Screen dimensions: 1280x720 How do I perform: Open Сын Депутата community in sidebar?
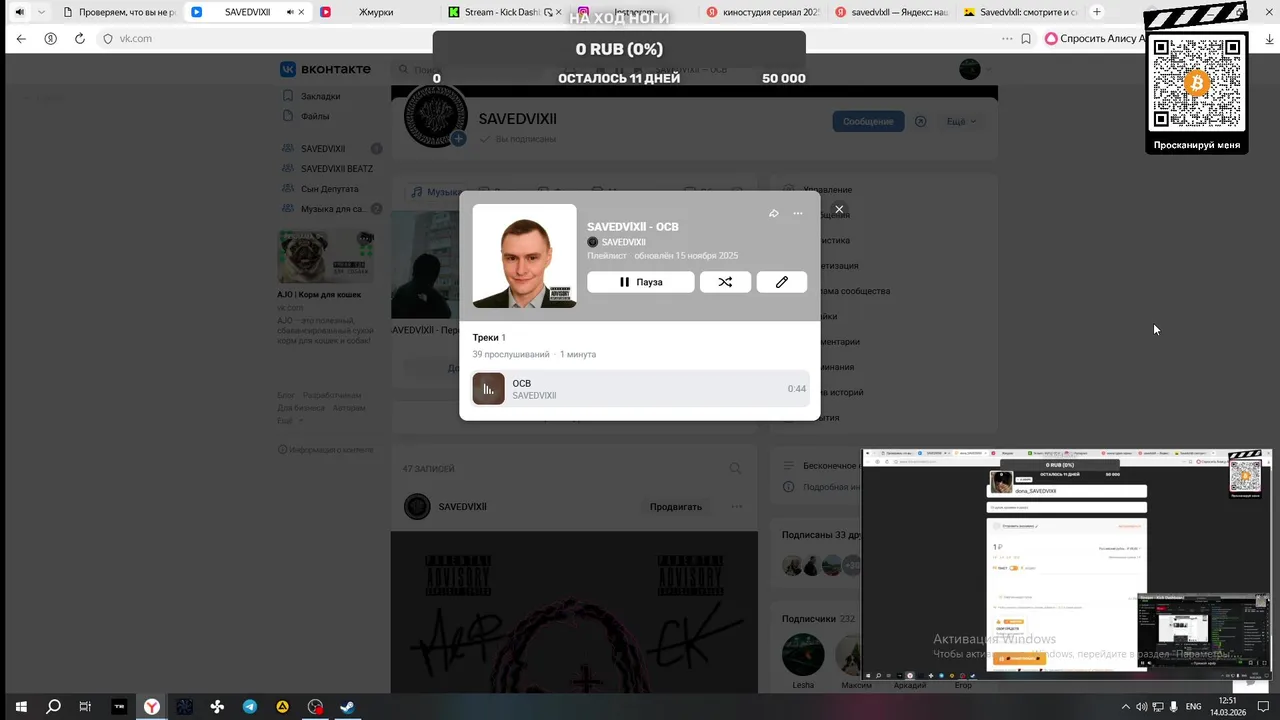coord(329,188)
